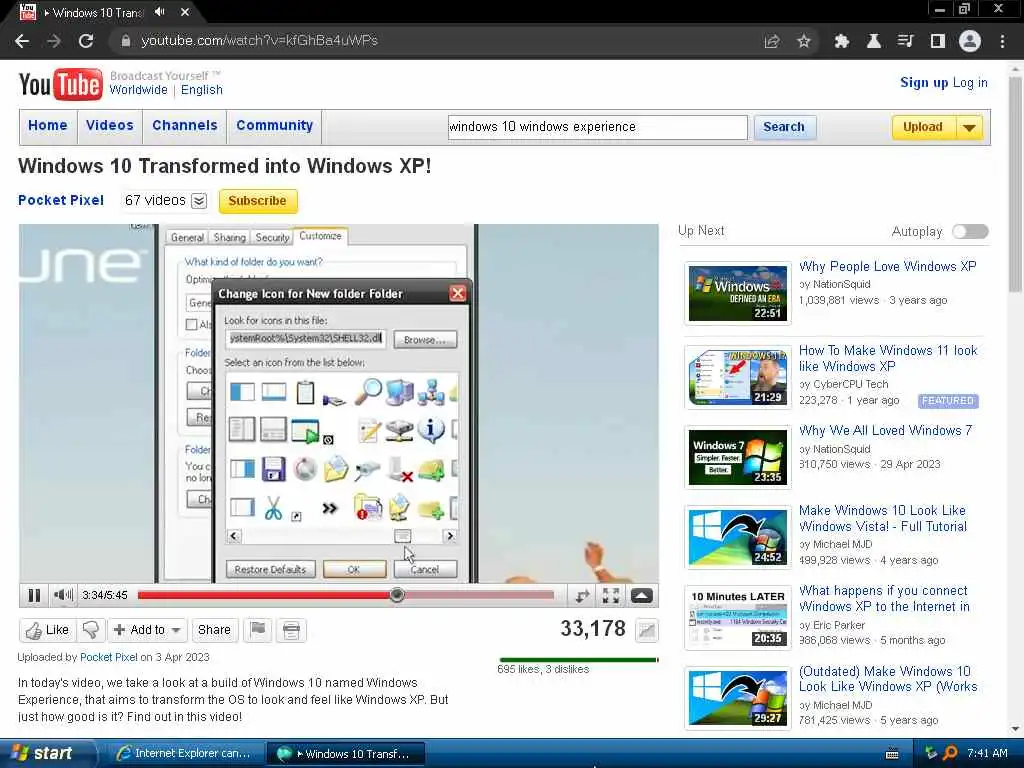Change language via English link

pos(202,90)
